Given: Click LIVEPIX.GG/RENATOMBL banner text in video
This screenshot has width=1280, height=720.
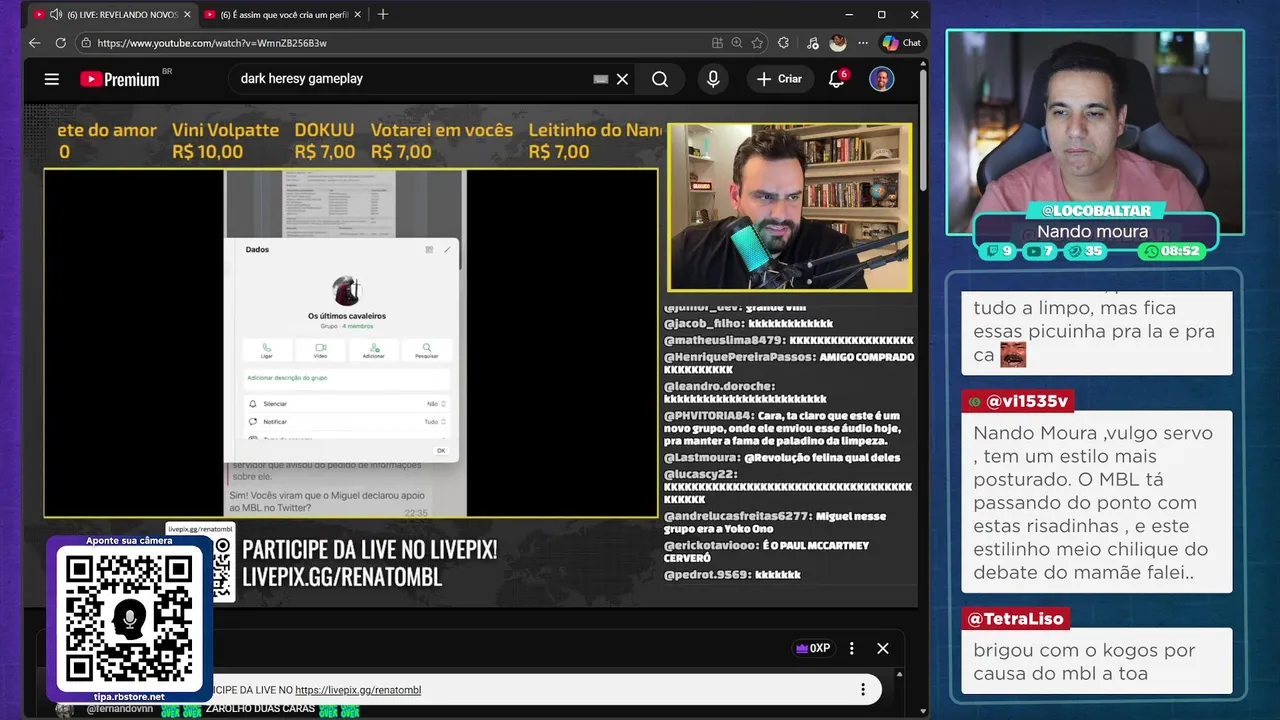Looking at the screenshot, I should (x=342, y=578).
